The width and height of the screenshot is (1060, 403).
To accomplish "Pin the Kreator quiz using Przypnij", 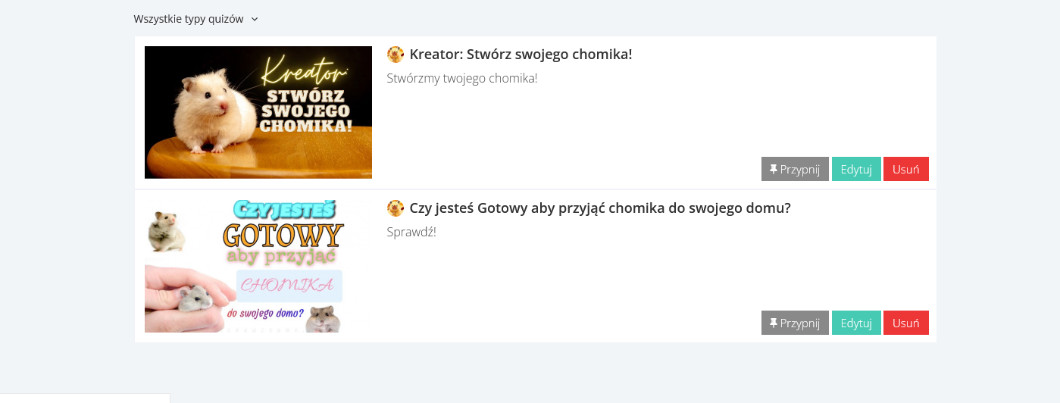I will [795, 169].
